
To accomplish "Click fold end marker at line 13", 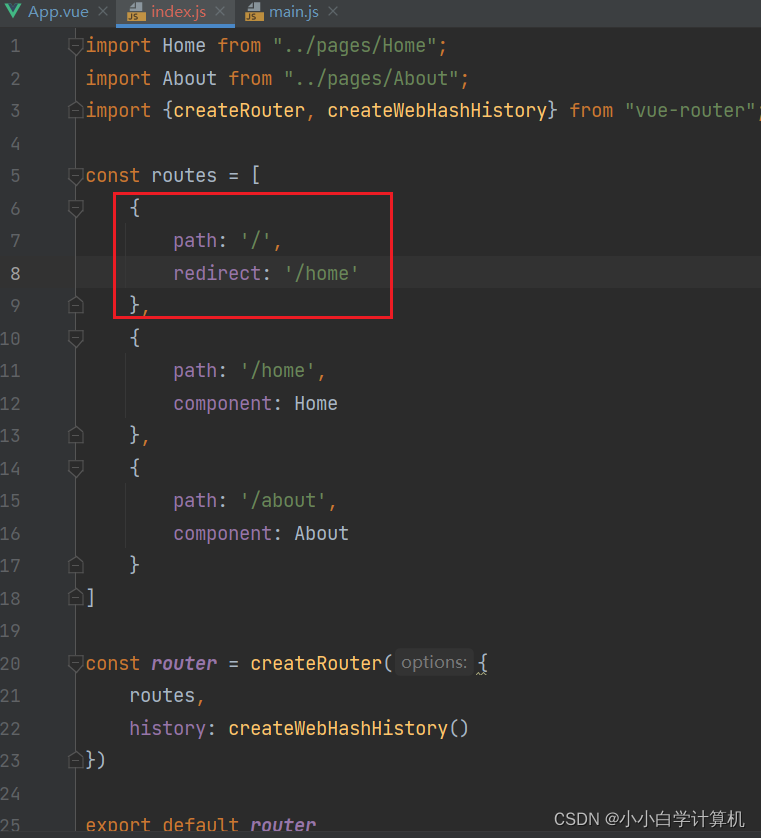I will pos(75,435).
